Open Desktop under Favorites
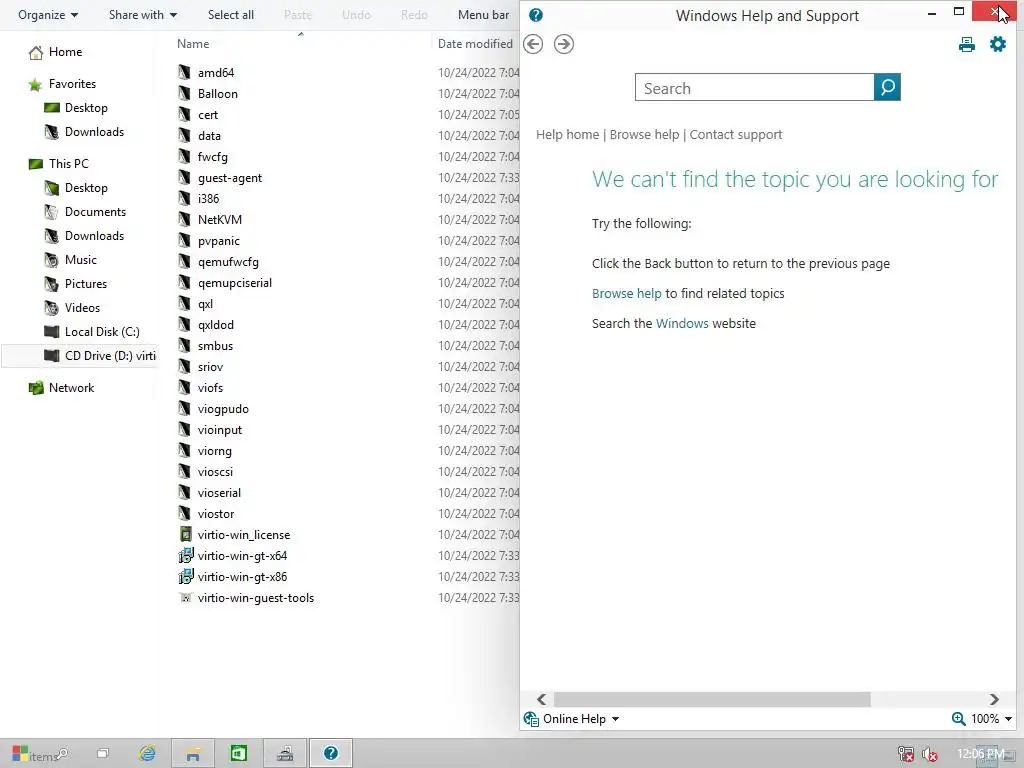The width and height of the screenshot is (1024, 768). point(86,108)
